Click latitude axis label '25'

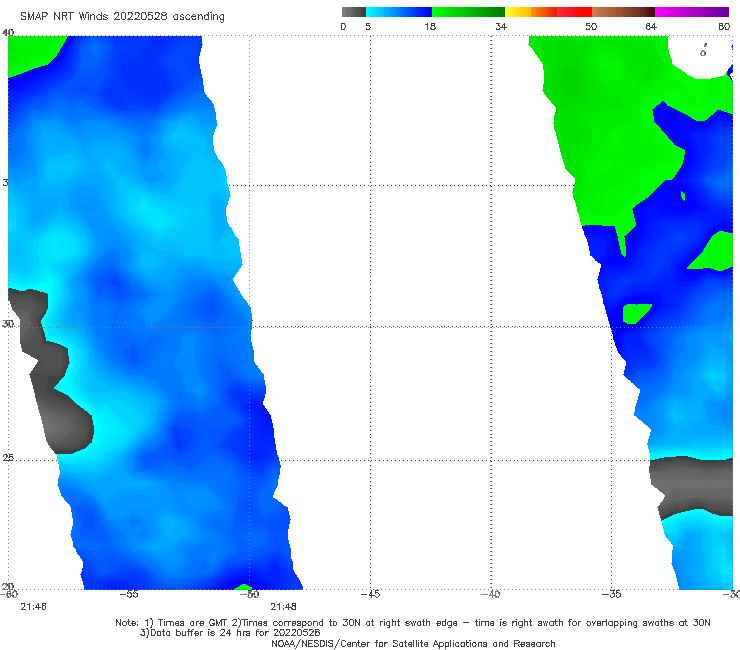pos(8,458)
